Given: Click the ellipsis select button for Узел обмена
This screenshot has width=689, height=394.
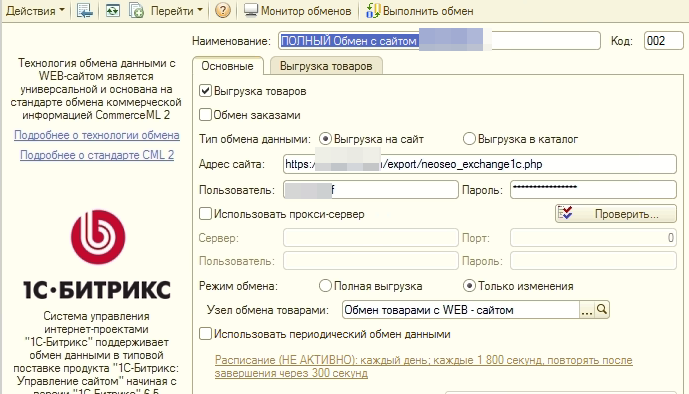Looking at the screenshot, I should point(587,310).
